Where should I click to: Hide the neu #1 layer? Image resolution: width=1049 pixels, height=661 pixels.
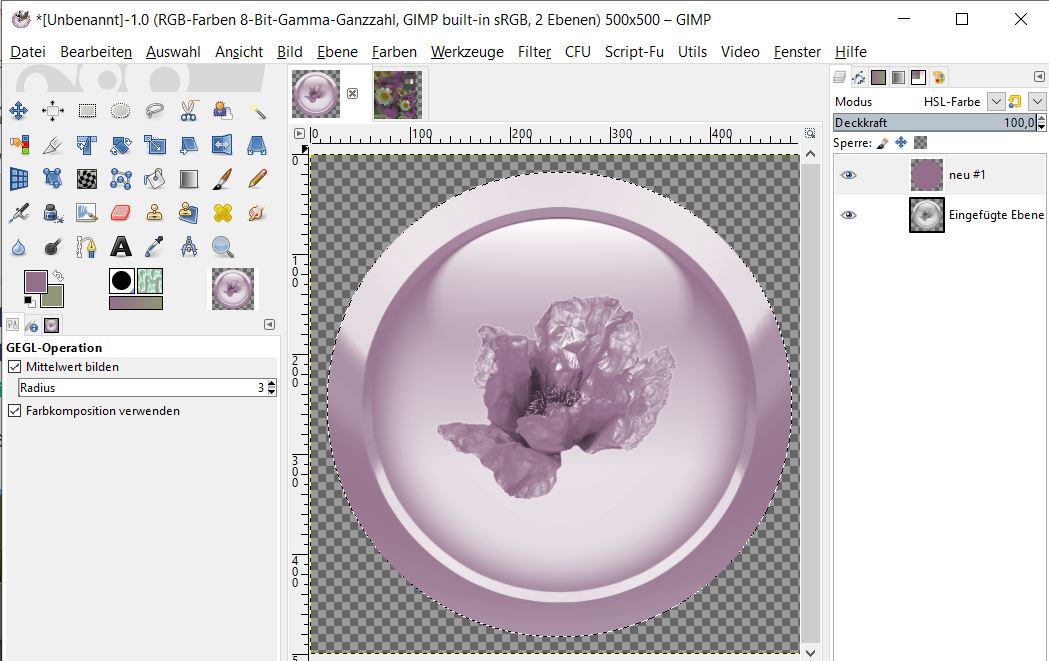coord(848,175)
